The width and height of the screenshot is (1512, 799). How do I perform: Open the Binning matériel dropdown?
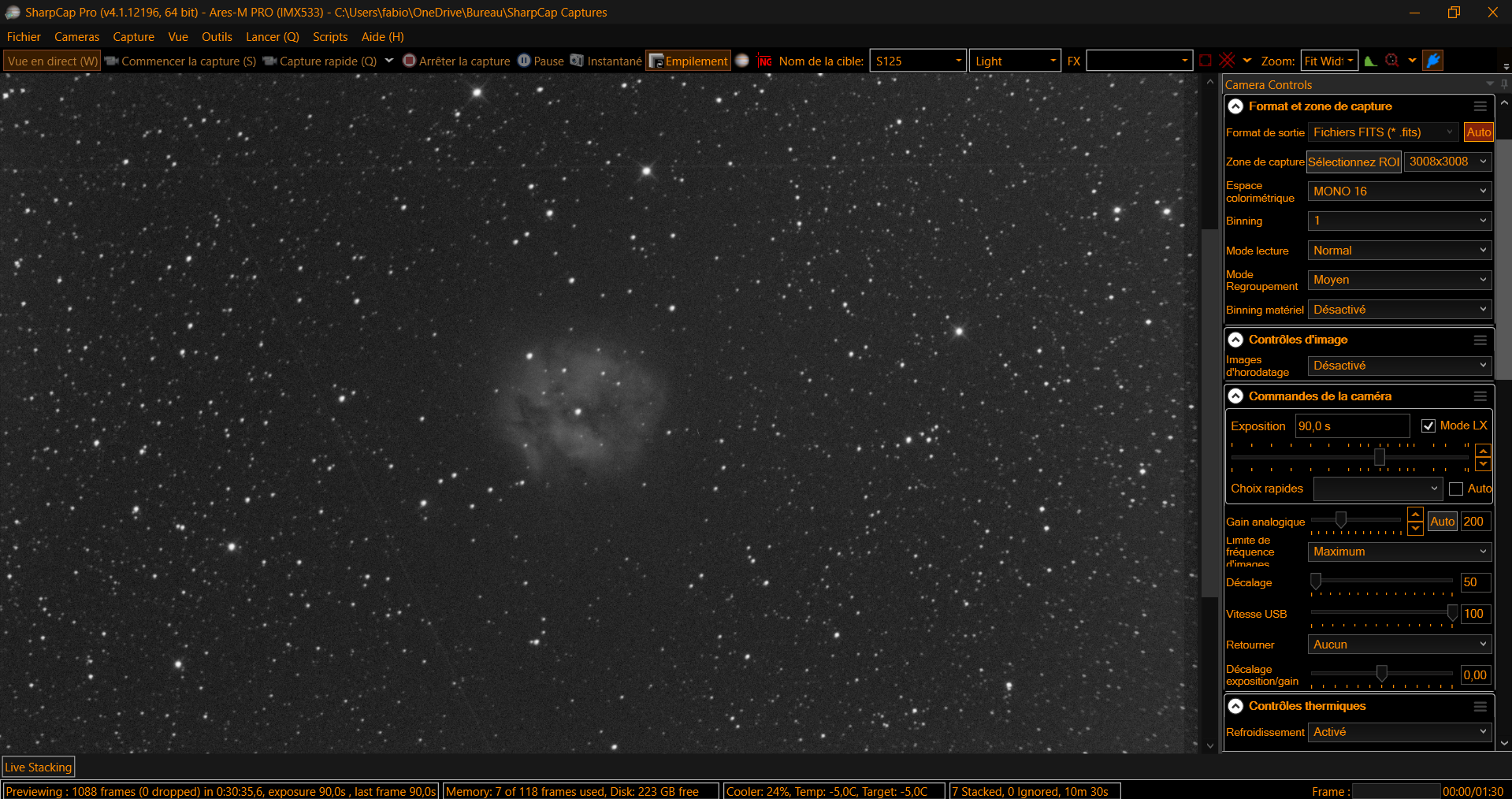(x=1399, y=310)
